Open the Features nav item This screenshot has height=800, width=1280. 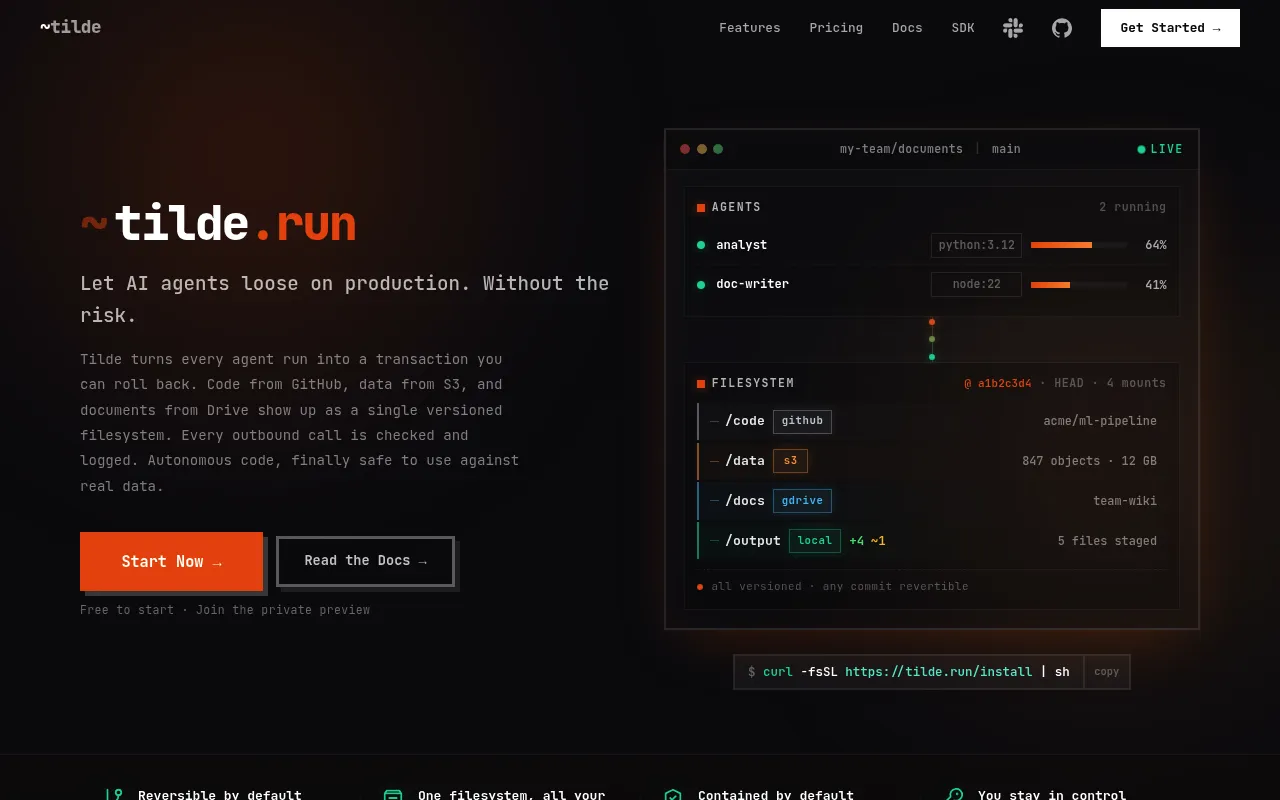coord(750,28)
